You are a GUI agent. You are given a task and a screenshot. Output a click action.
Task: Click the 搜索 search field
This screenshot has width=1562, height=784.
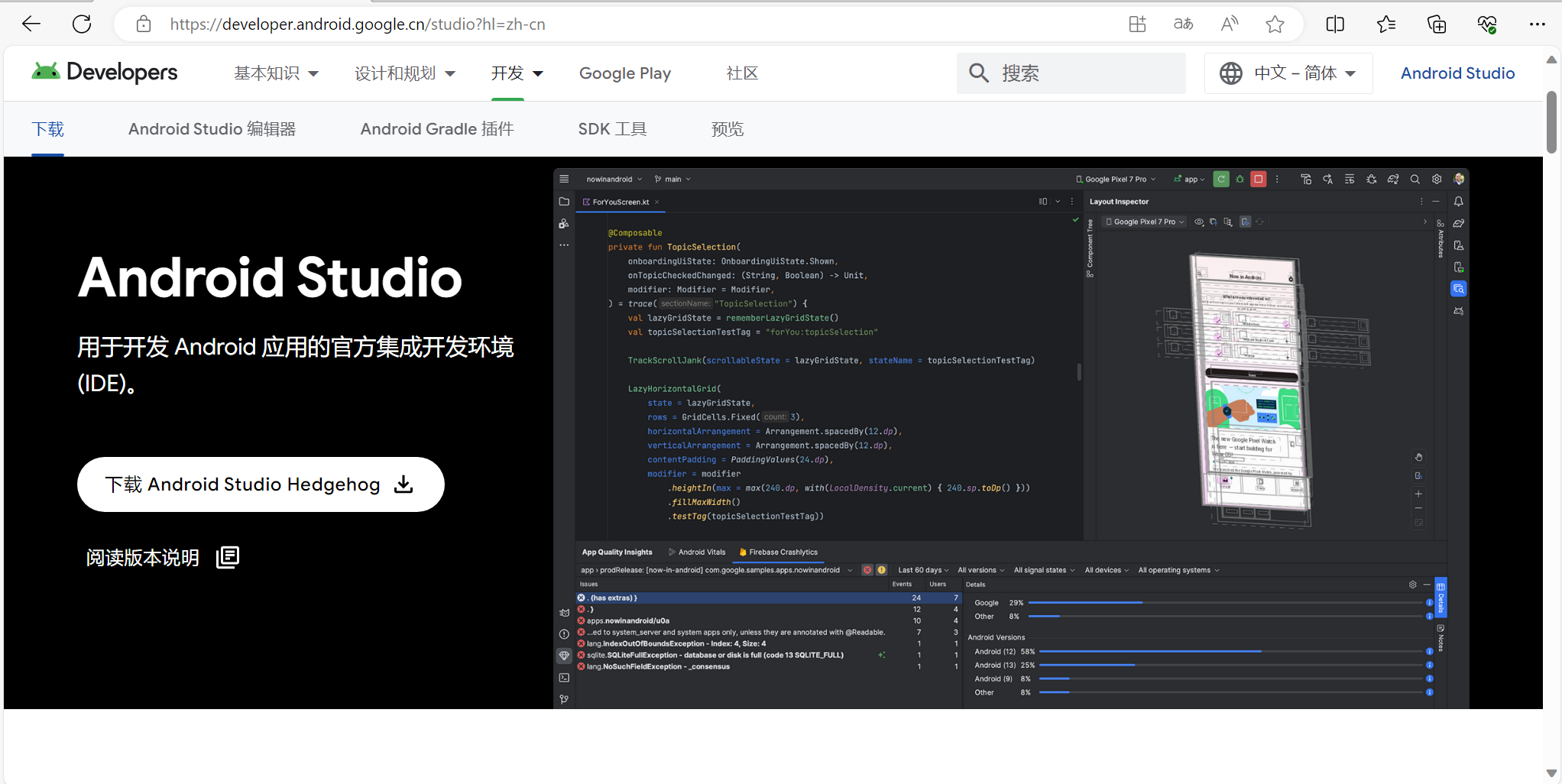tap(1071, 73)
